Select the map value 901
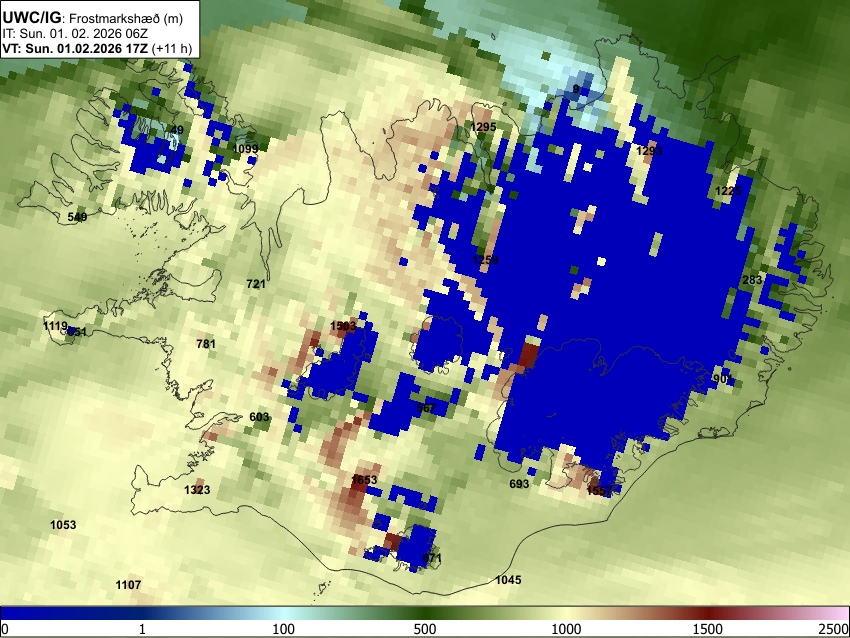This screenshot has height=638, width=850. 723,379
